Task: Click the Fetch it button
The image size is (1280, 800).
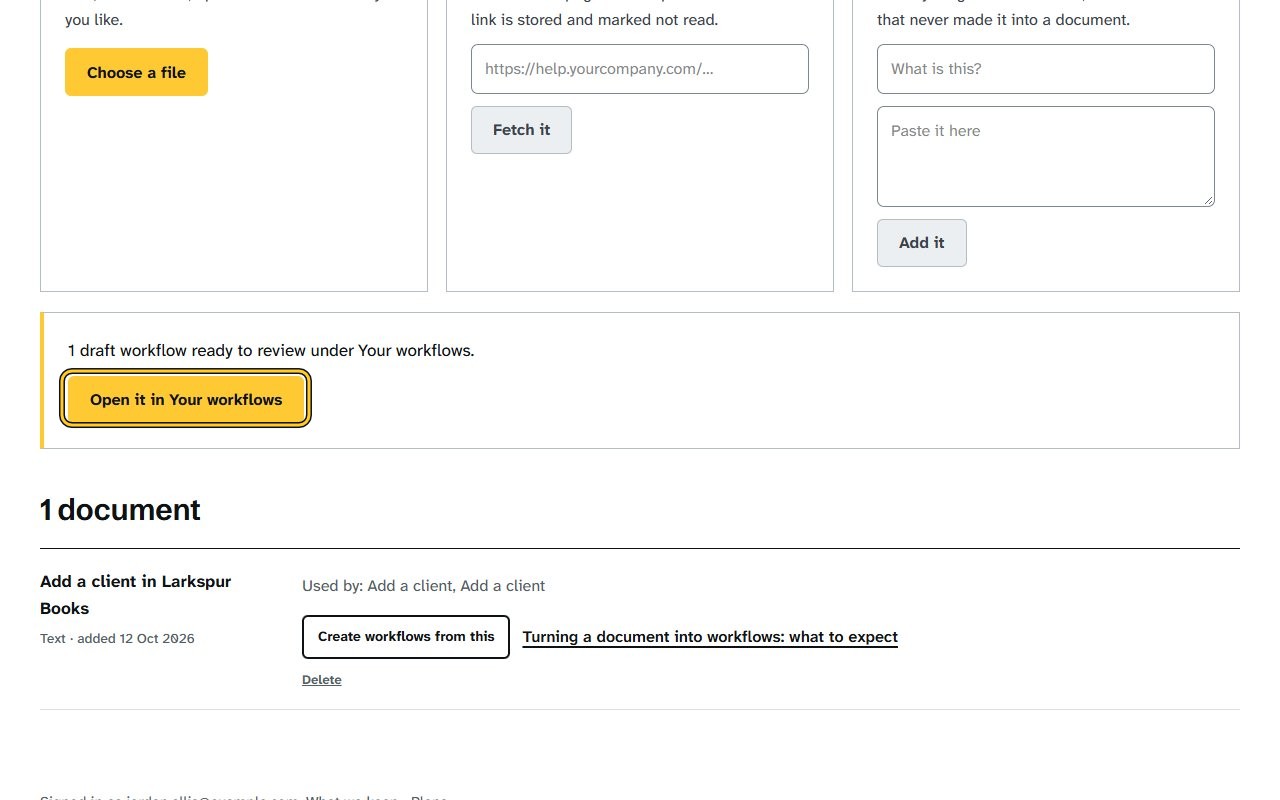Action: coord(521,130)
